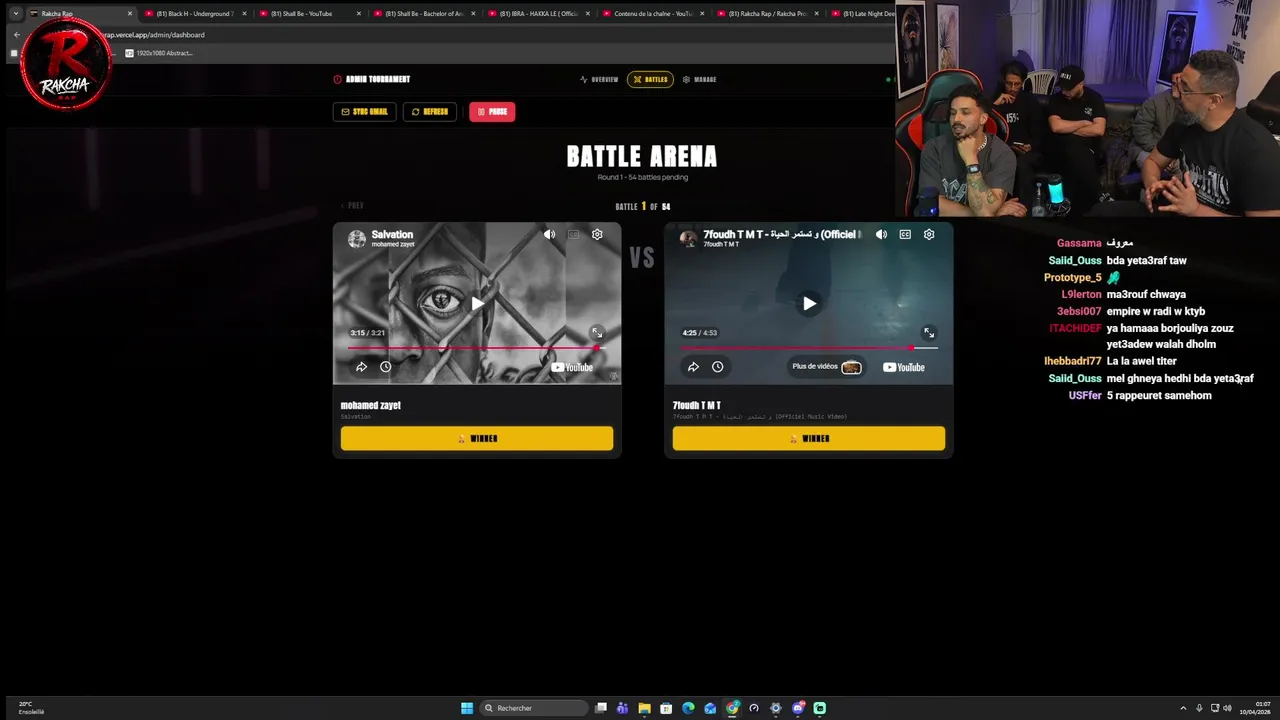1280x720 pixels.
Task: Go to previous battle with Prev
Action: click(352, 206)
